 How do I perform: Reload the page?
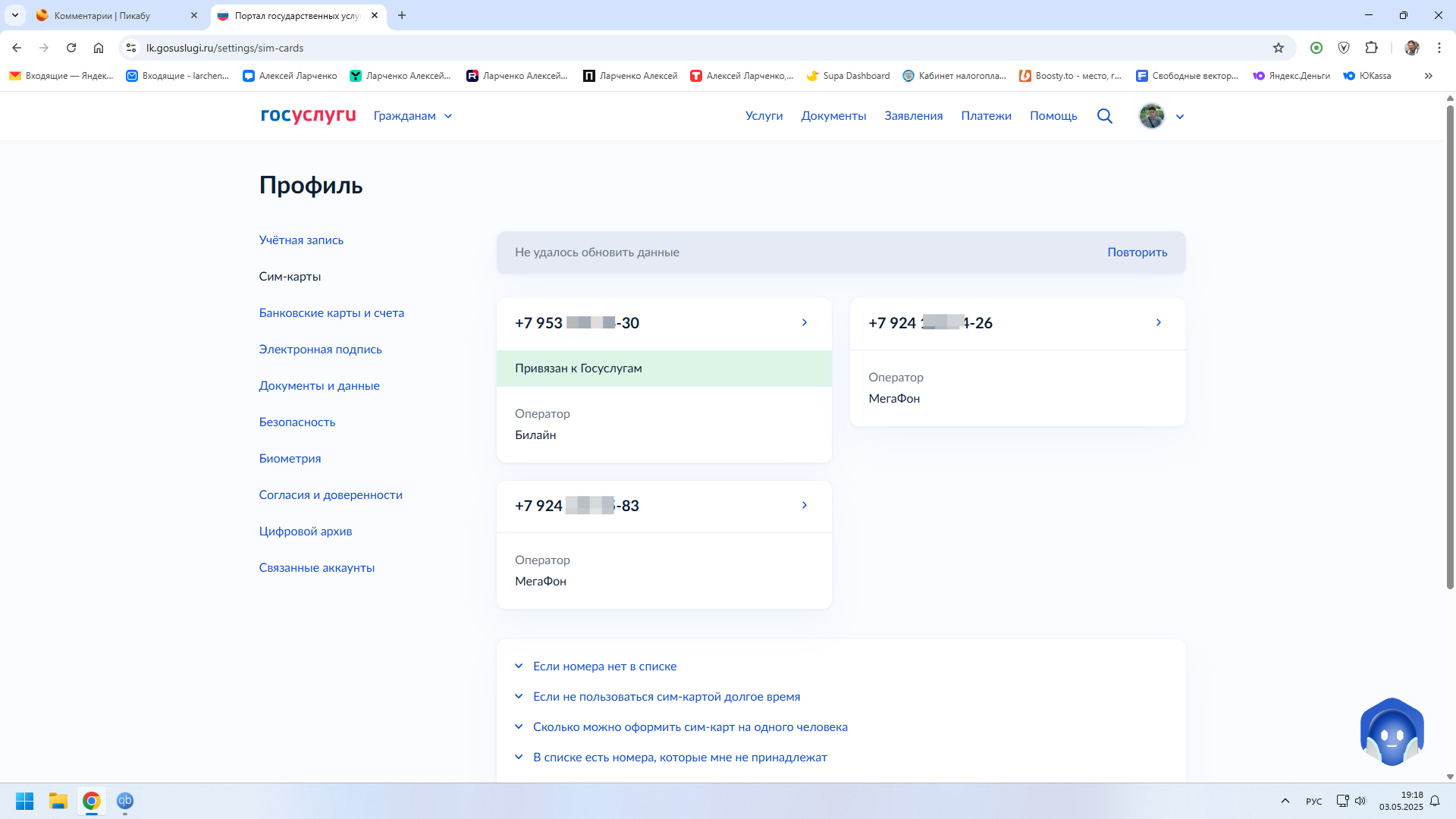(x=71, y=48)
